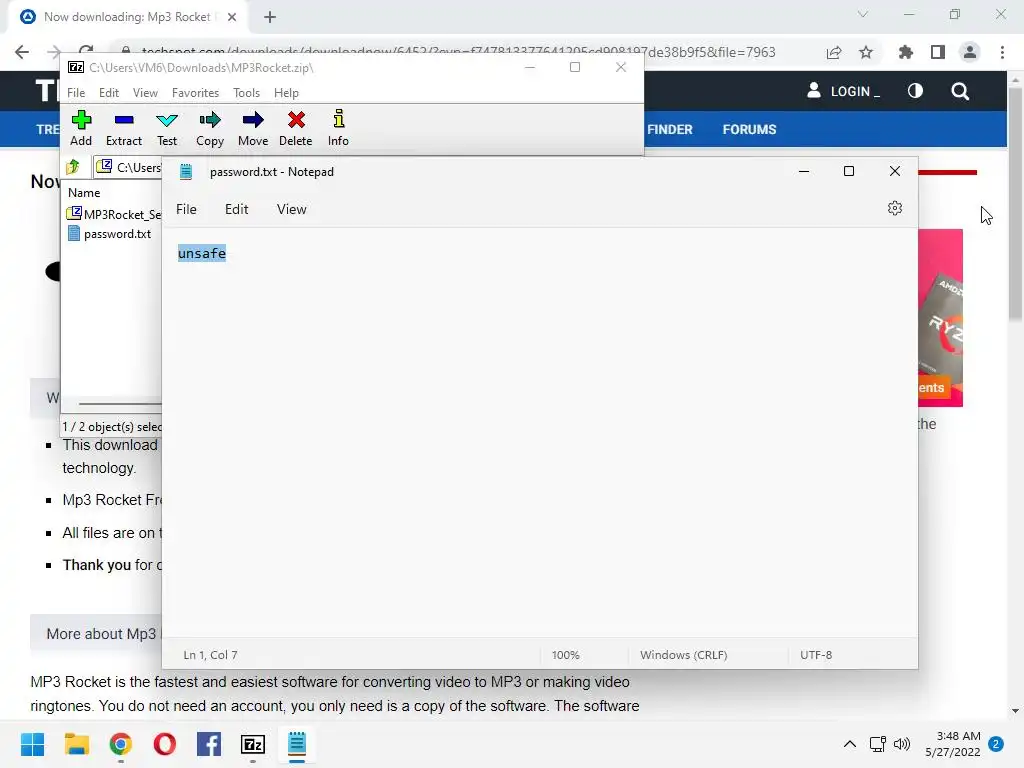Select the Copy tool in 7-Zip
Screen dimensions: 1024x768
tap(210, 128)
